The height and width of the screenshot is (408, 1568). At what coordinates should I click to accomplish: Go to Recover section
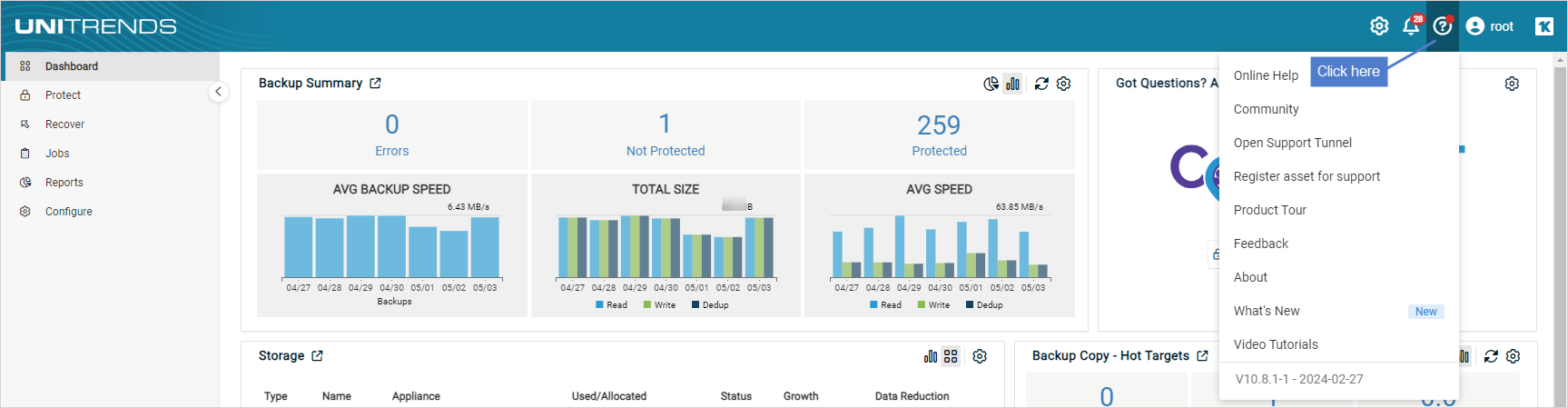[x=110, y=124]
